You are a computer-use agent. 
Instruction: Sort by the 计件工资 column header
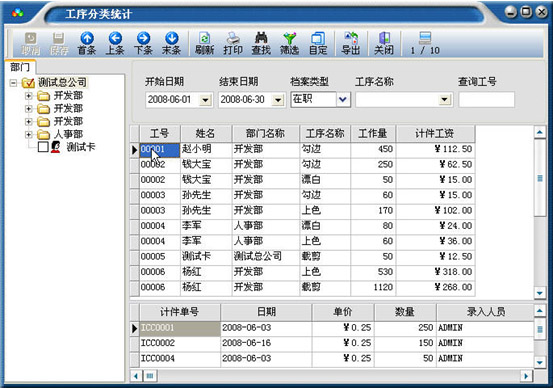[x=435, y=133]
